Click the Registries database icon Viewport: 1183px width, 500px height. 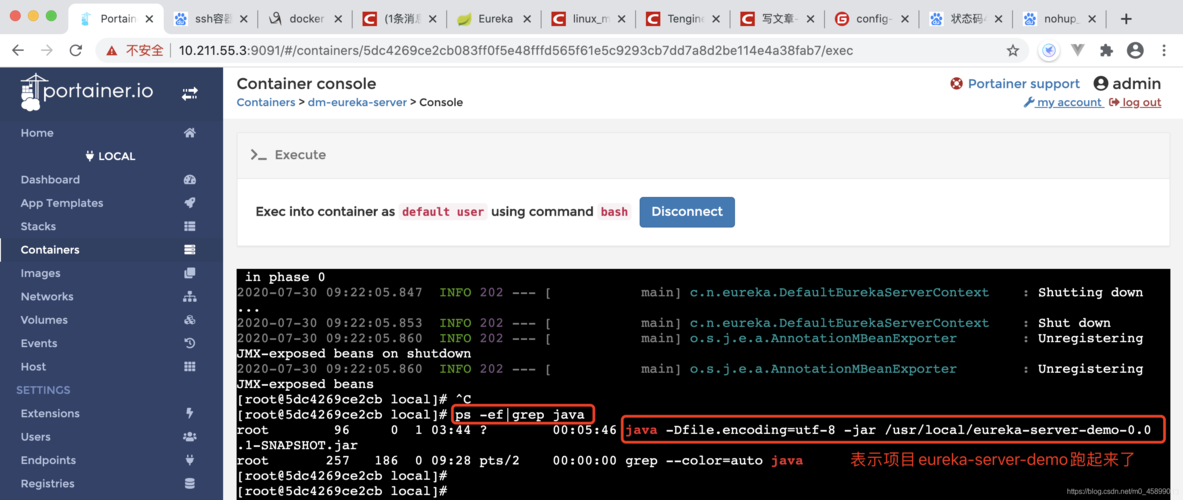[190, 483]
